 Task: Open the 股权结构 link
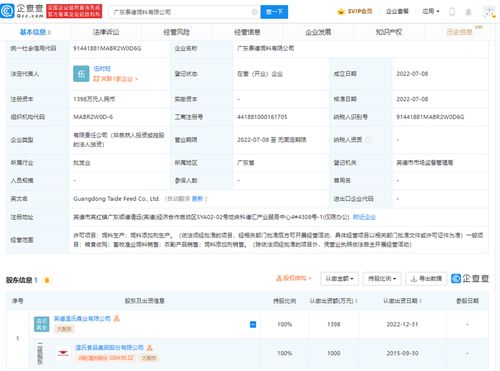tap(294, 278)
